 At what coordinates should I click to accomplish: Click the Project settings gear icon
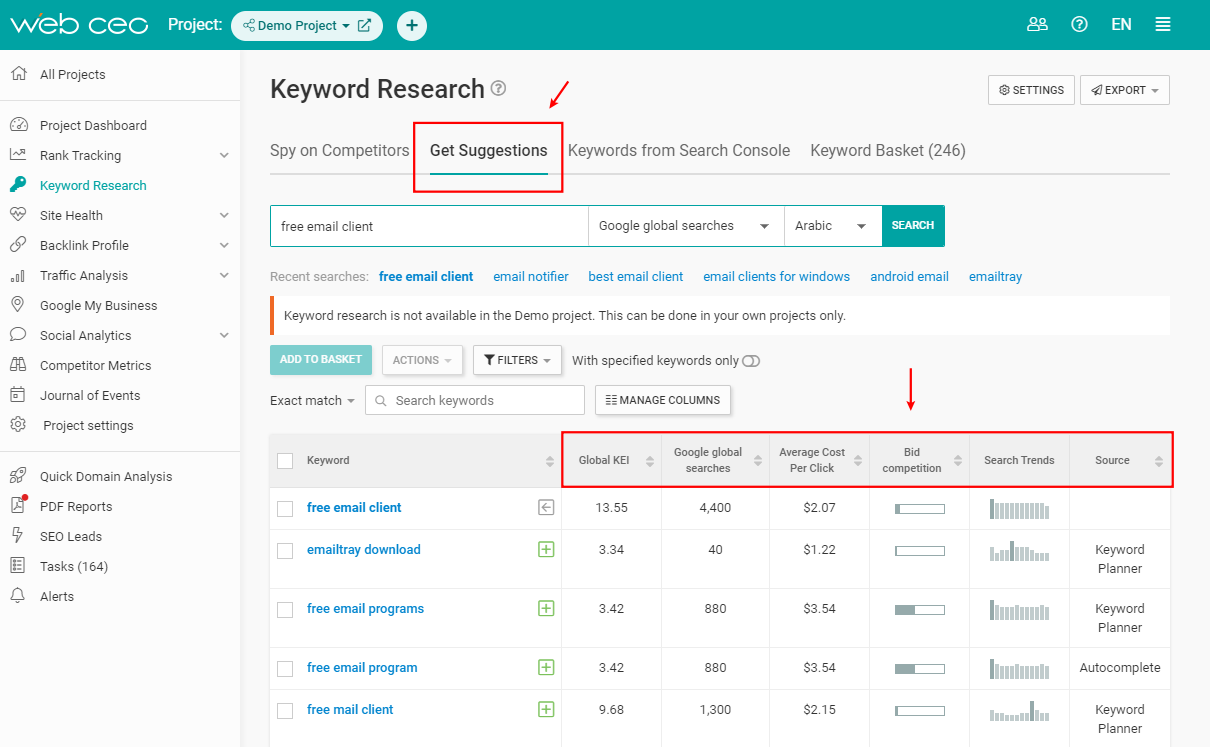pyautogui.click(x=18, y=425)
